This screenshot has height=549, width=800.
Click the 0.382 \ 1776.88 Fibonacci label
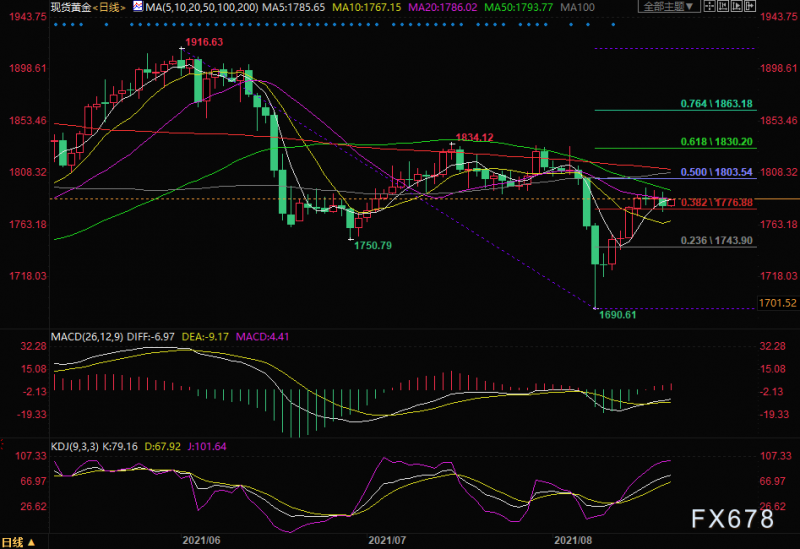pyautogui.click(x=716, y=203)
